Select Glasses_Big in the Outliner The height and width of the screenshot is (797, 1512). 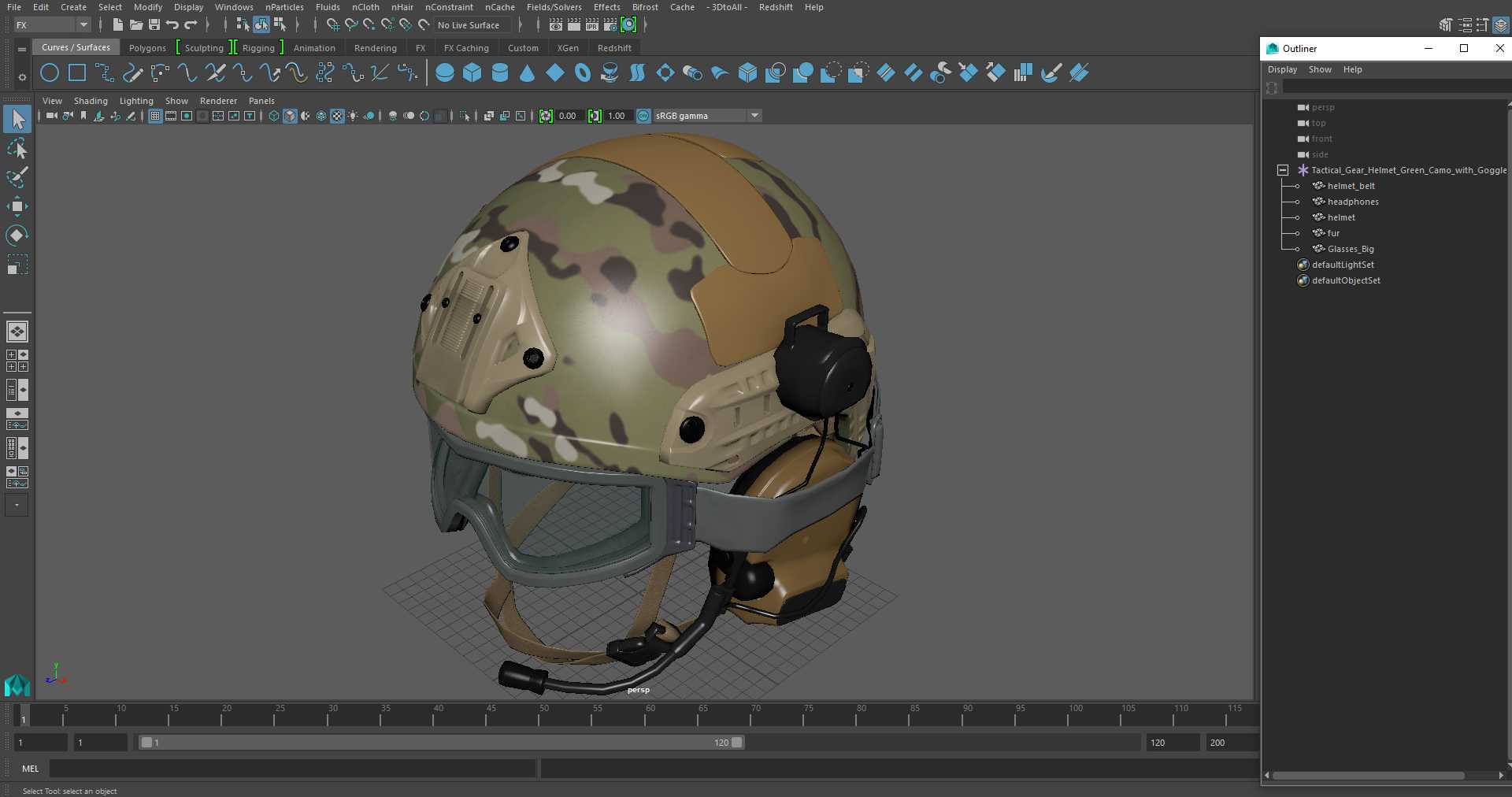[1351, 249]
